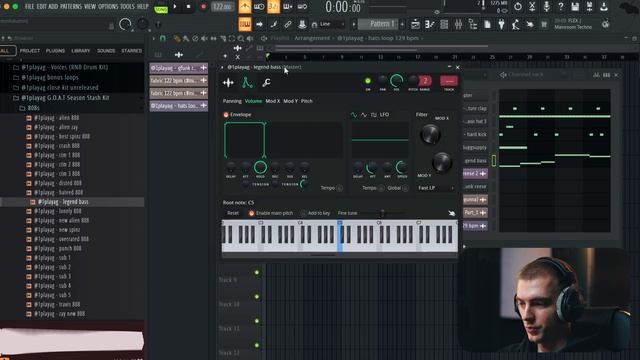This screenshot has height=360, width=640.
Task: Select the SOUNDS browser tab
Action: pos(106,51)
